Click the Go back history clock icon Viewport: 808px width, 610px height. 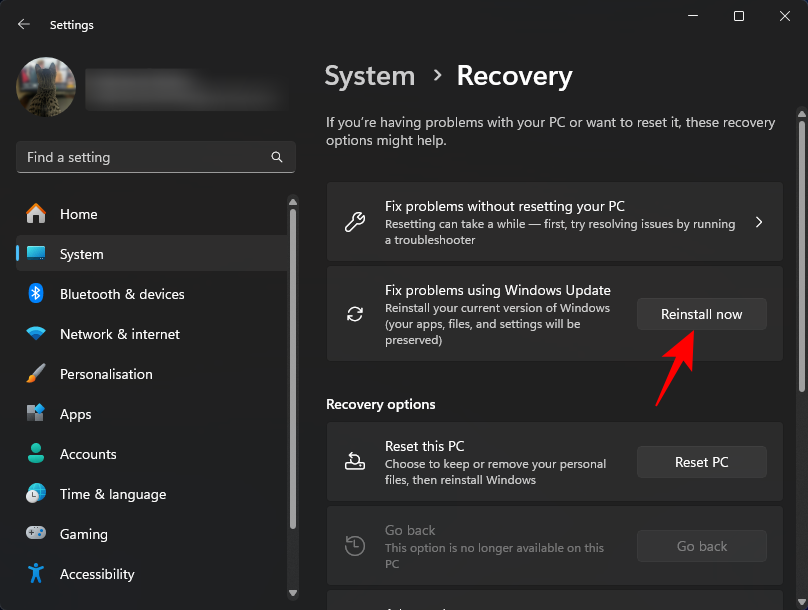point(355,546)
